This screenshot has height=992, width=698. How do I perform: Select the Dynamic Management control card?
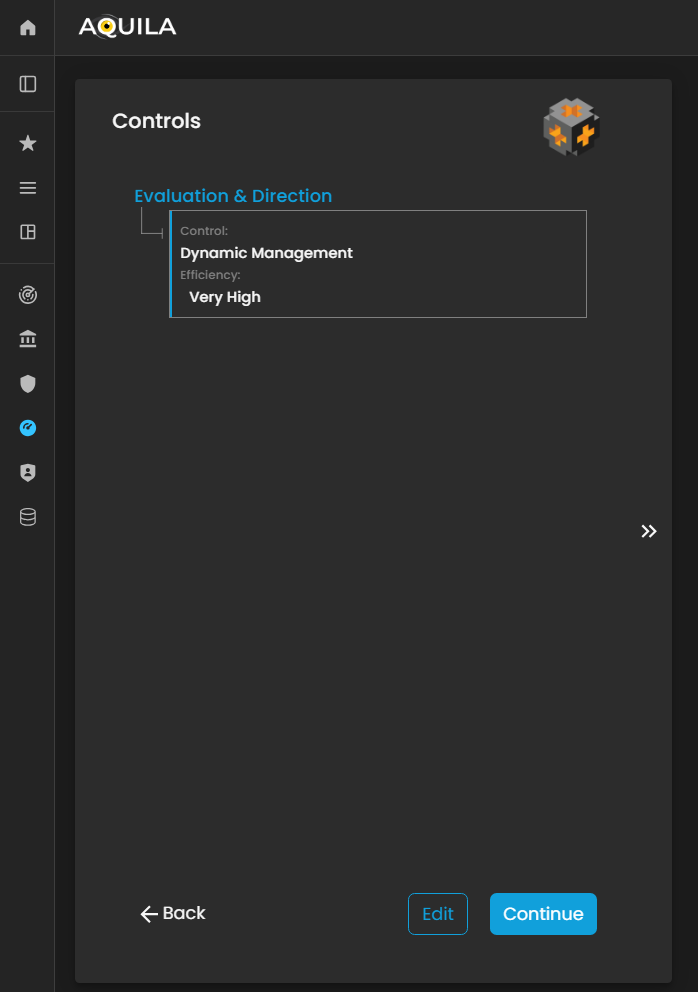coord(378,264)
